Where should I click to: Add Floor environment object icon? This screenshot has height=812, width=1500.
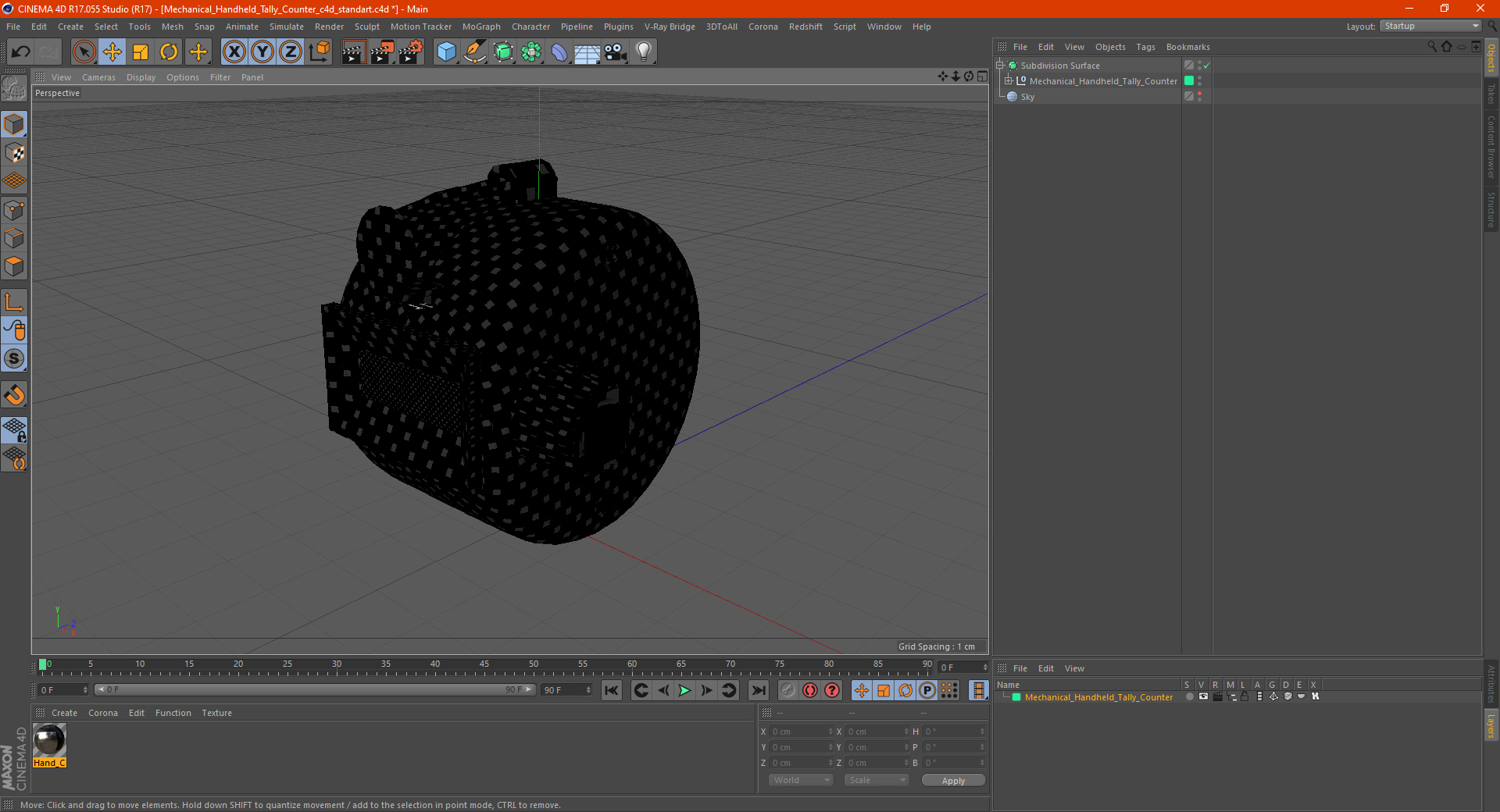pos(587,52)
